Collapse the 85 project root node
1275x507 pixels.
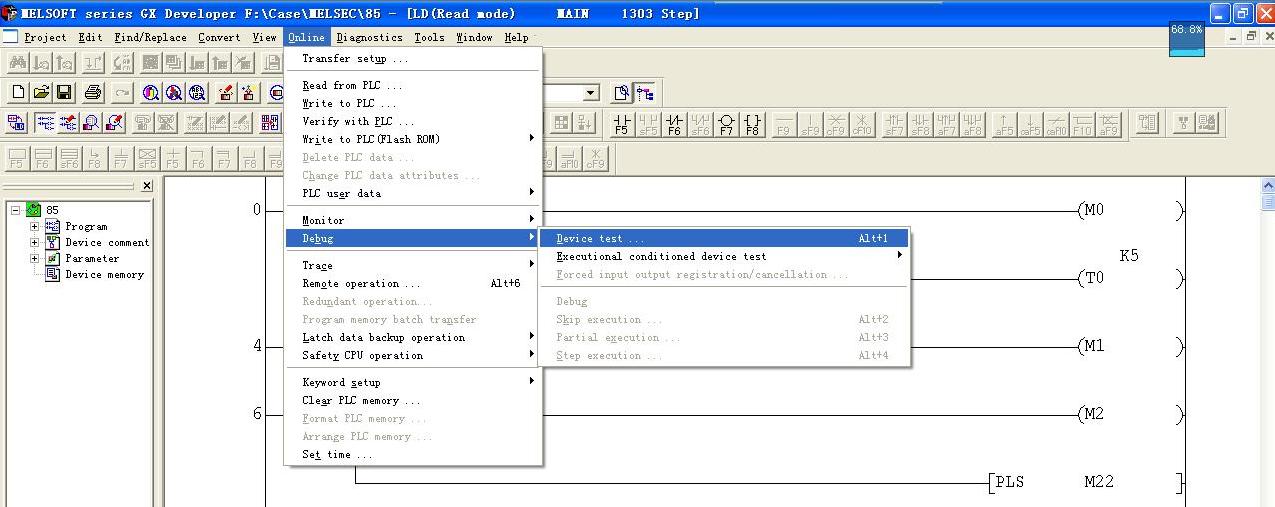[16, 210]
